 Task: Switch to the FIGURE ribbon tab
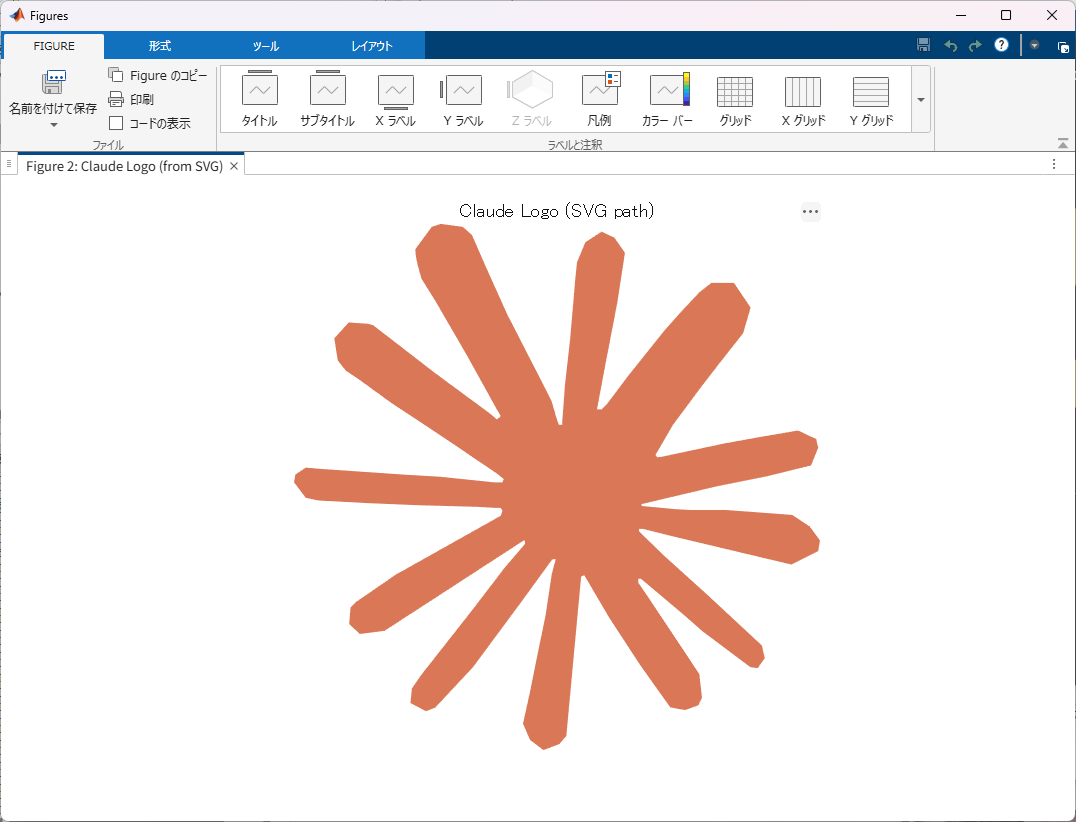(x=54, y=46)
